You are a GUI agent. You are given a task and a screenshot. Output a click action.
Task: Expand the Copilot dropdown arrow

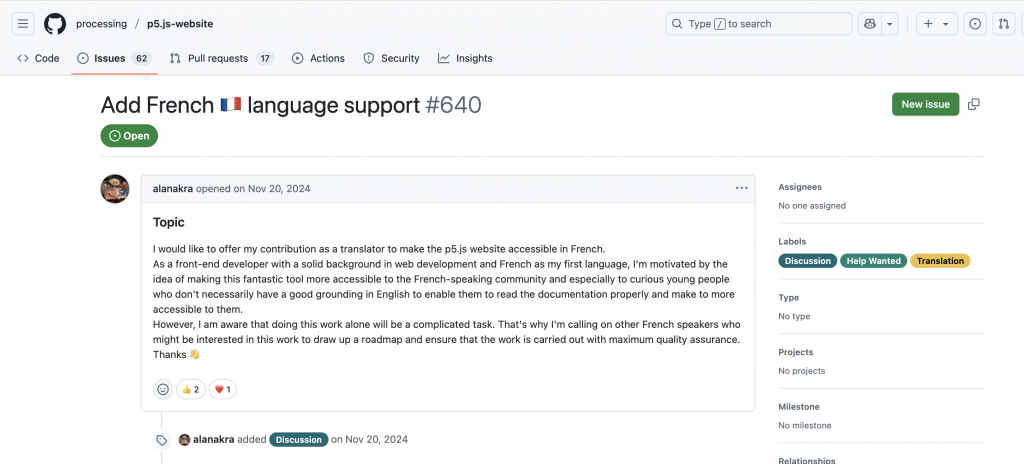pyautogui.click(x=889, y=24)
